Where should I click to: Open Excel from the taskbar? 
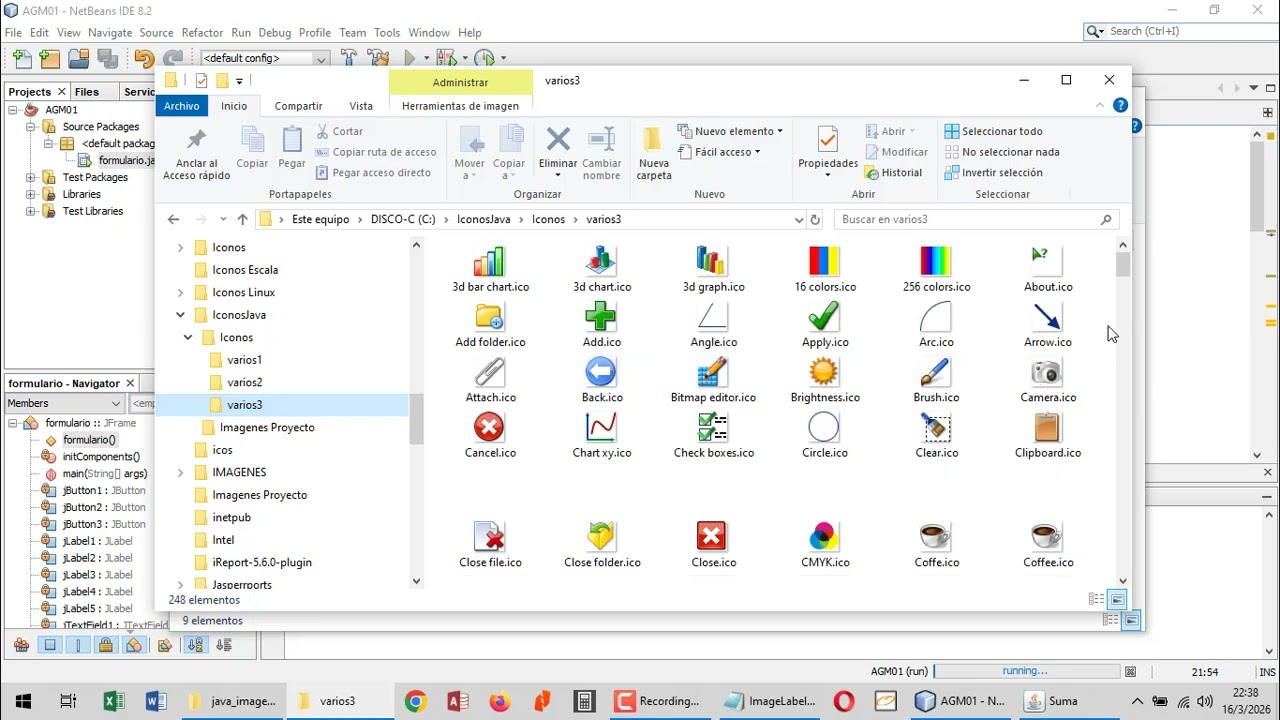coord(113,701)
